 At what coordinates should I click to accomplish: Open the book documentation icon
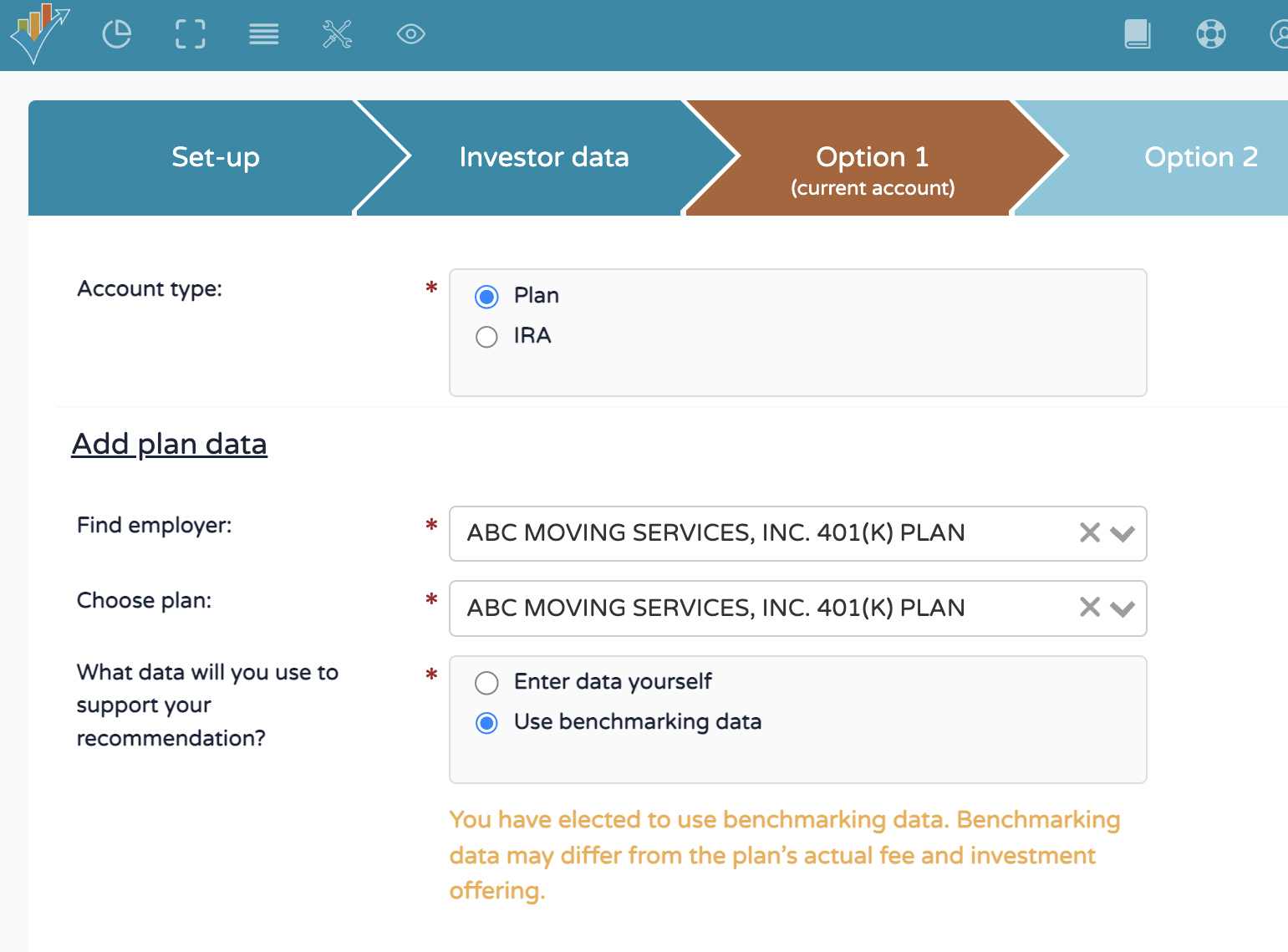click(1138, 34)
